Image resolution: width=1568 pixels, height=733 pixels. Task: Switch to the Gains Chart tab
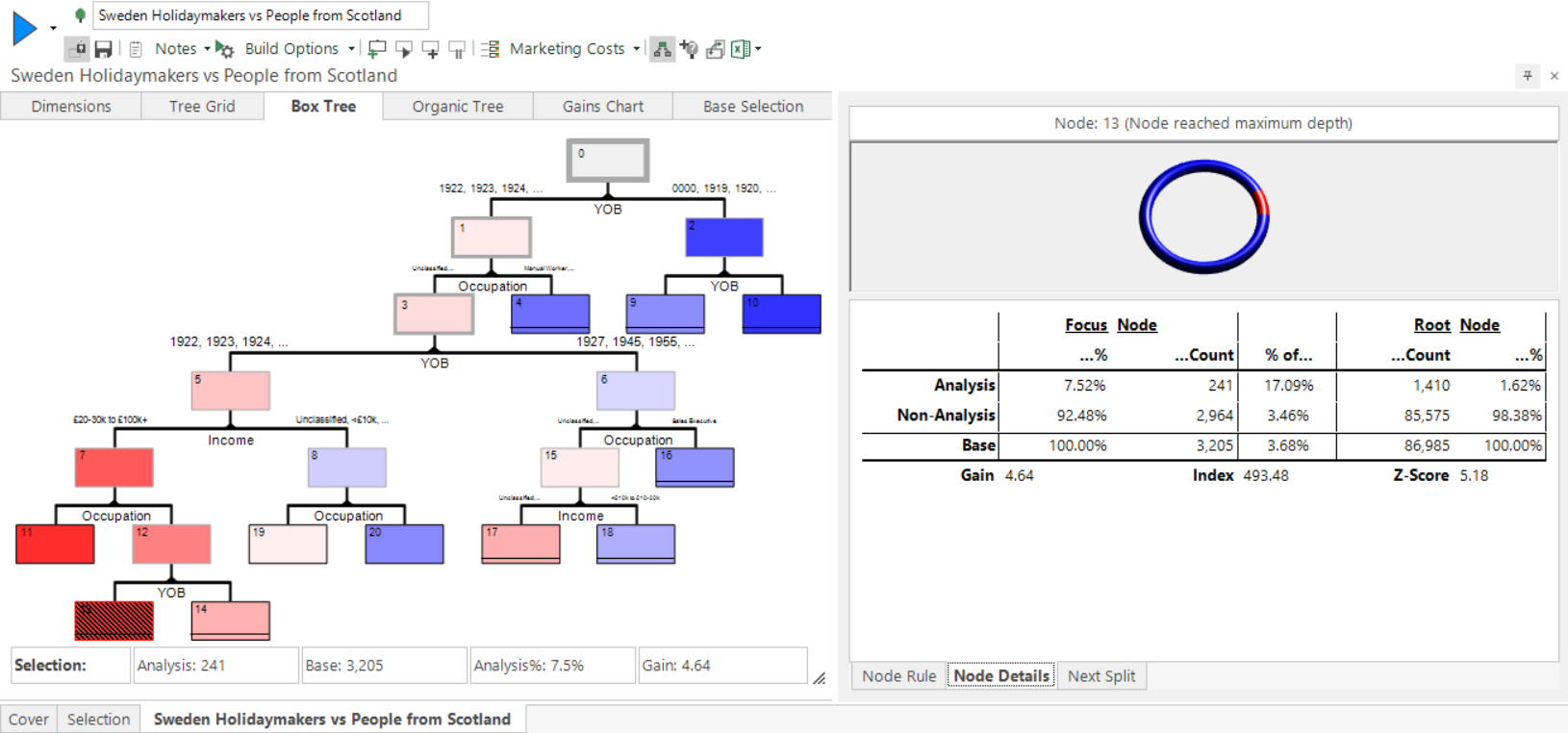pyautogui.click(x=603, y=107)
